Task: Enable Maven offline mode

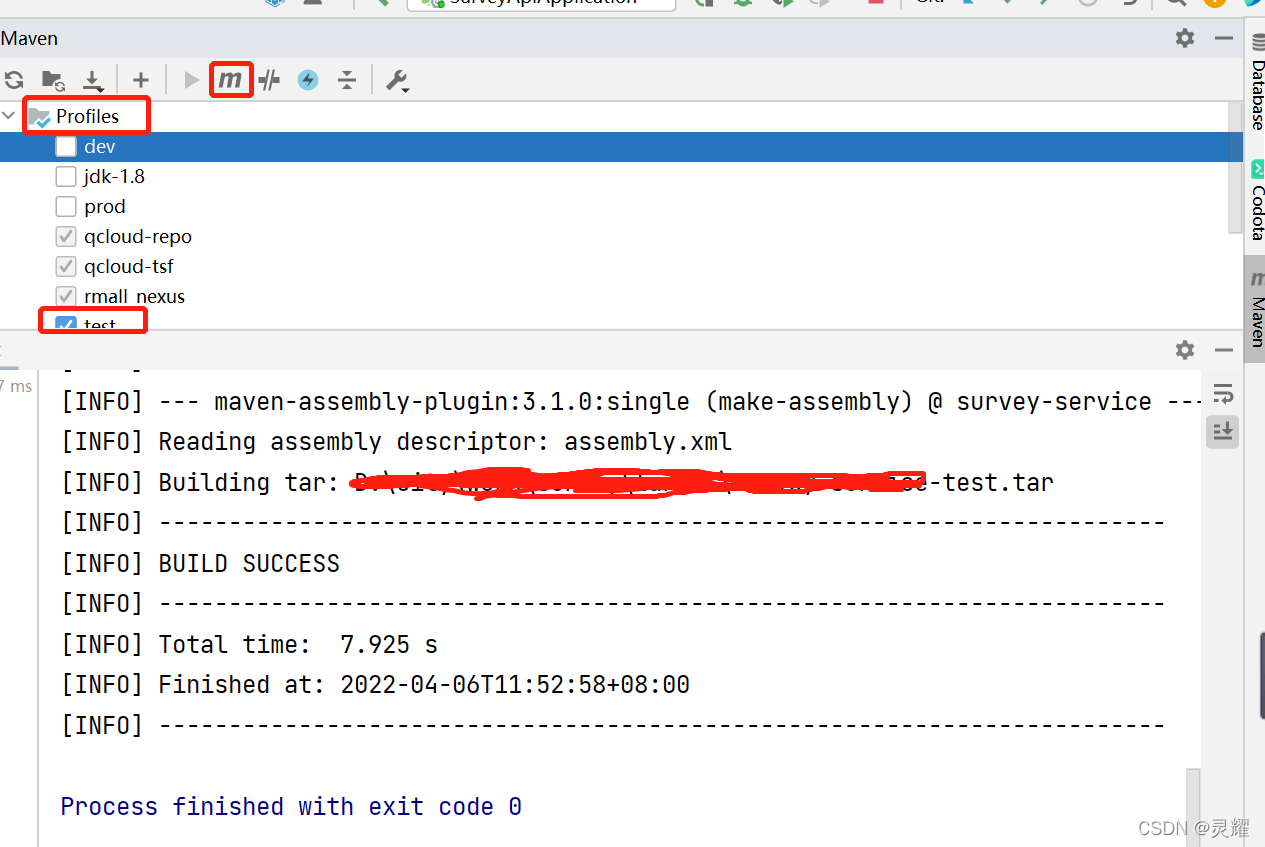Action: [307, 80]
